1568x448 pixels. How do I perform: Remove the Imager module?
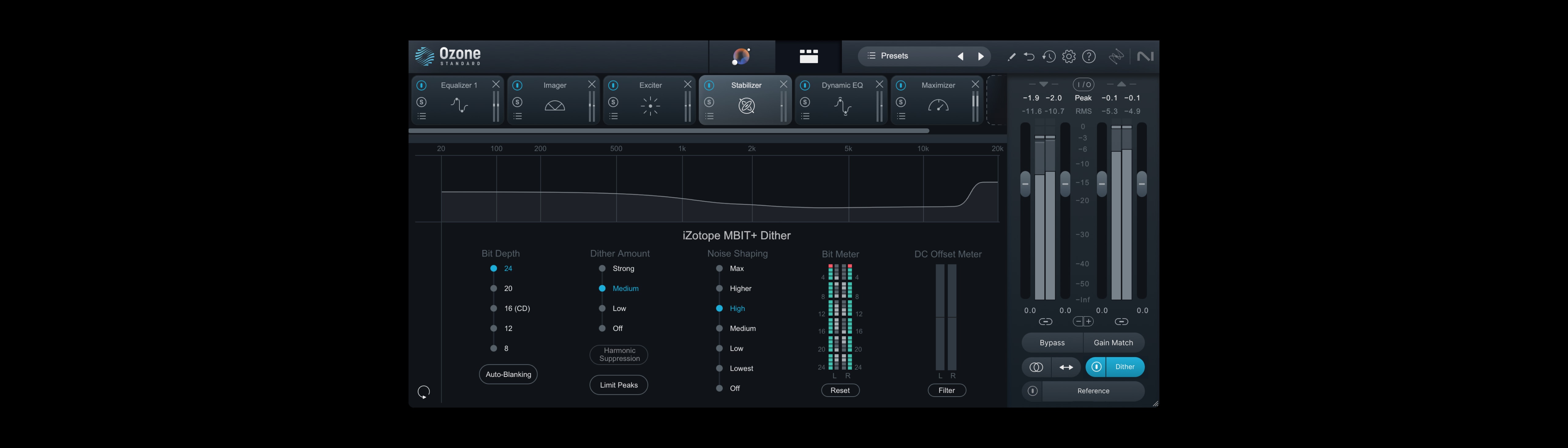(592, 85)
